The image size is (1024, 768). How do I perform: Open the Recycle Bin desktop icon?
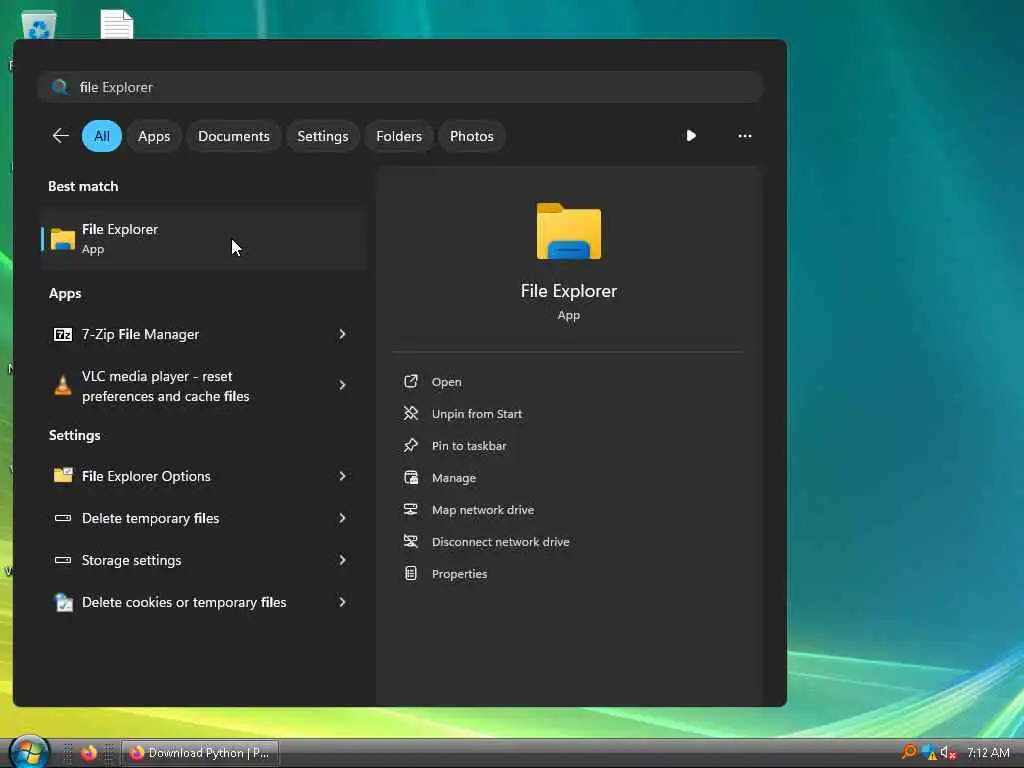click(39, 25)
